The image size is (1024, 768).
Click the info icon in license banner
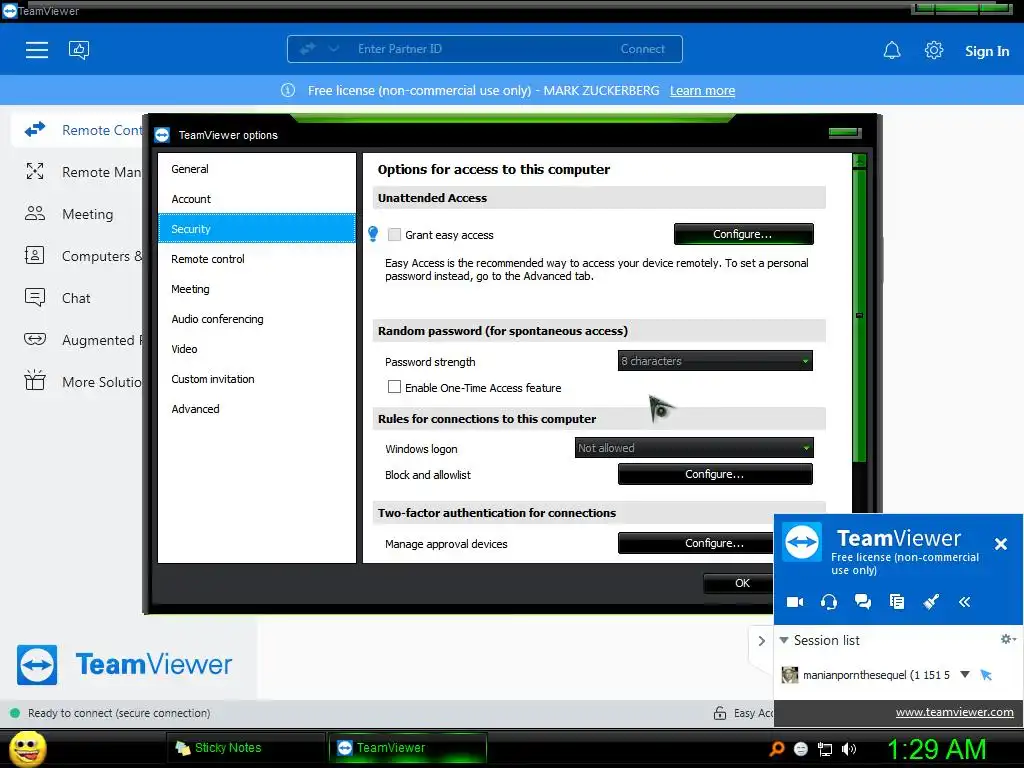tap(288, 90)
